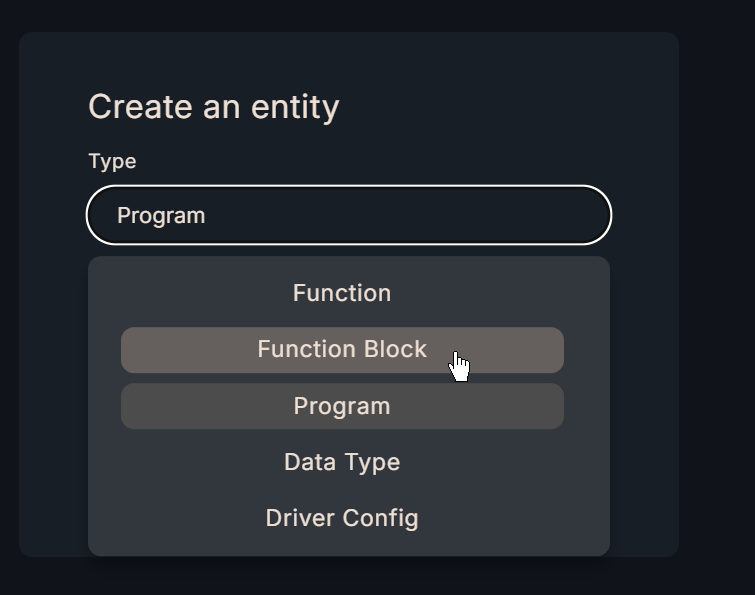Click the Type field label

click(112, 161)
